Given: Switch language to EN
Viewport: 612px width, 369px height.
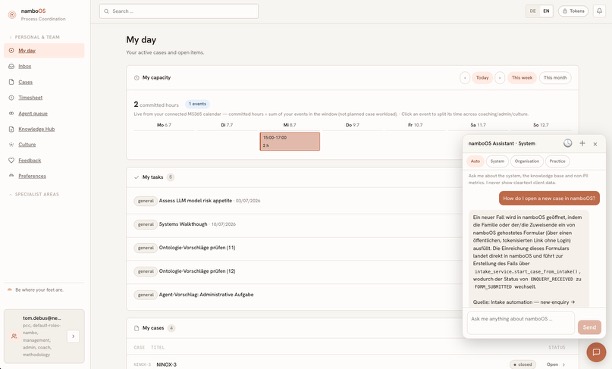Looking at the screenshot, I should tap(546, 11).
